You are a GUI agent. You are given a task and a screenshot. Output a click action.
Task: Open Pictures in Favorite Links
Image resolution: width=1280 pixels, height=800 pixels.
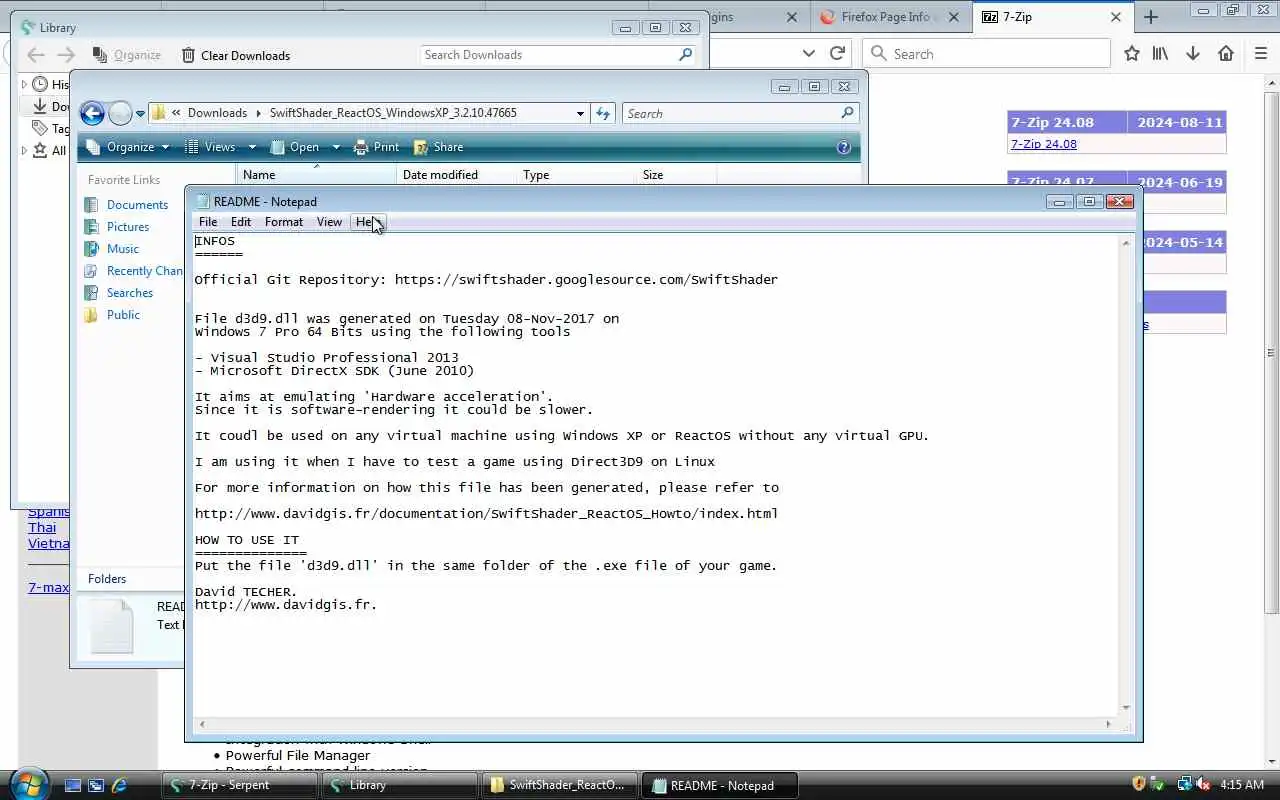(117, 227)
